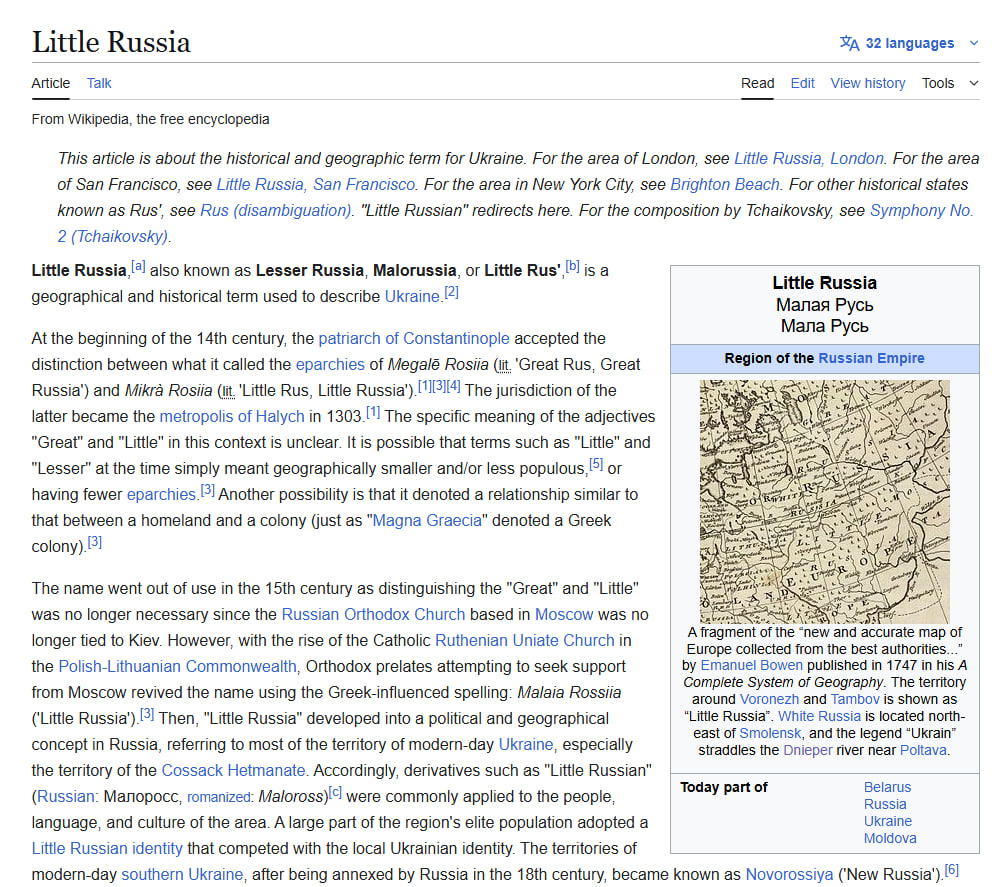Open Belarus link under Today part of

(x=887, y=787)
